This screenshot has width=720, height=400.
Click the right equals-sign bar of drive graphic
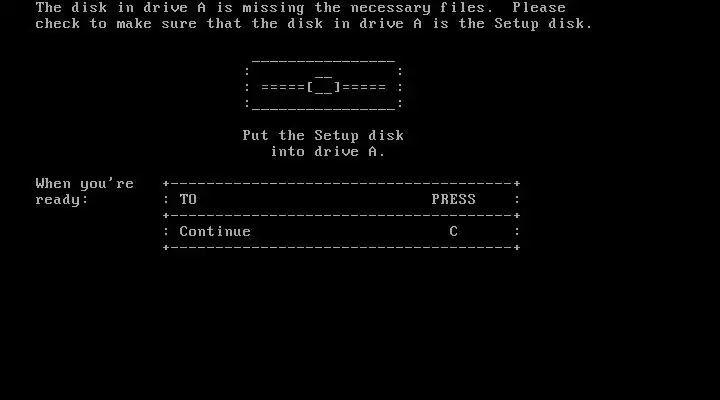point(364,87)
